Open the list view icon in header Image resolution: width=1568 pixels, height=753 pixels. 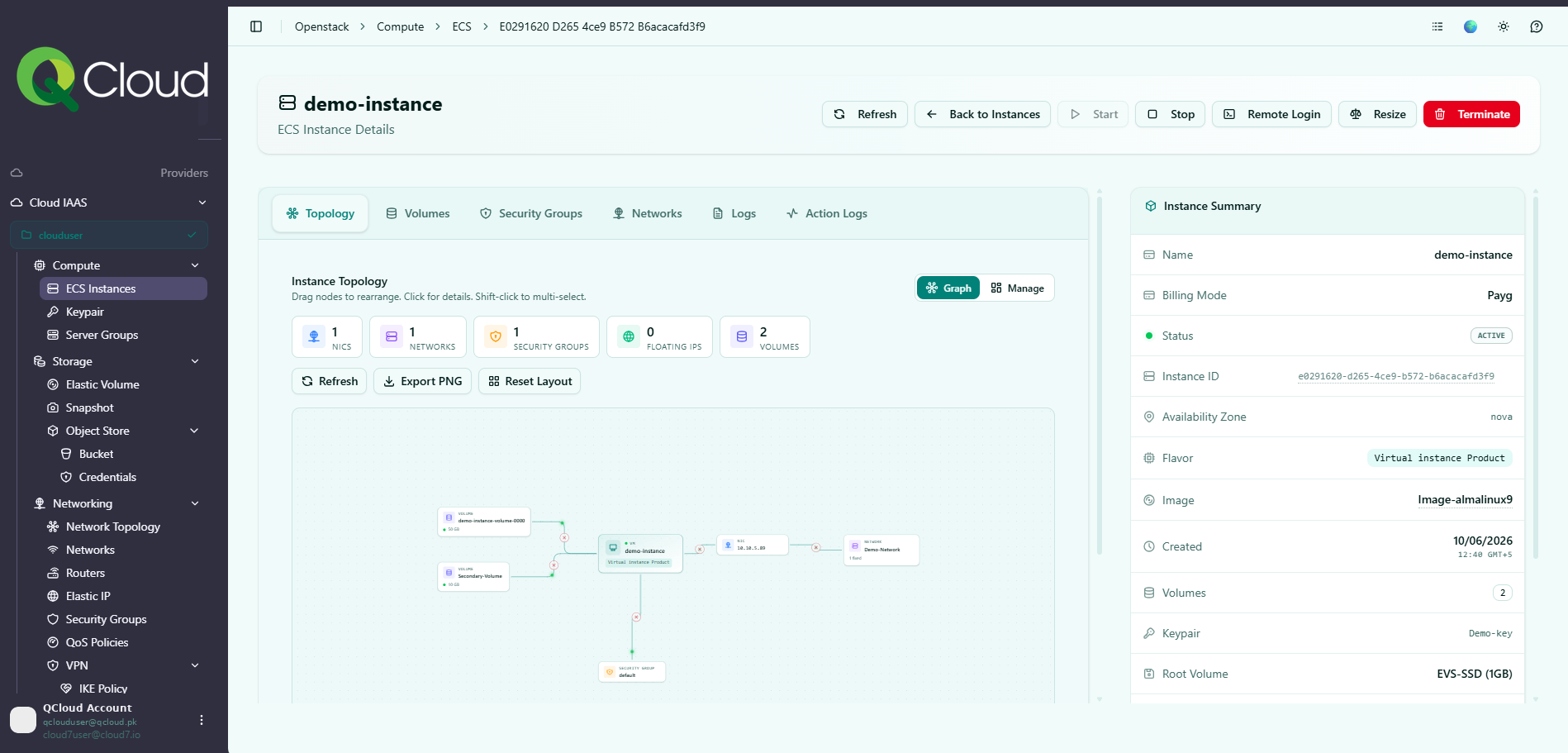pos(1437,26)
